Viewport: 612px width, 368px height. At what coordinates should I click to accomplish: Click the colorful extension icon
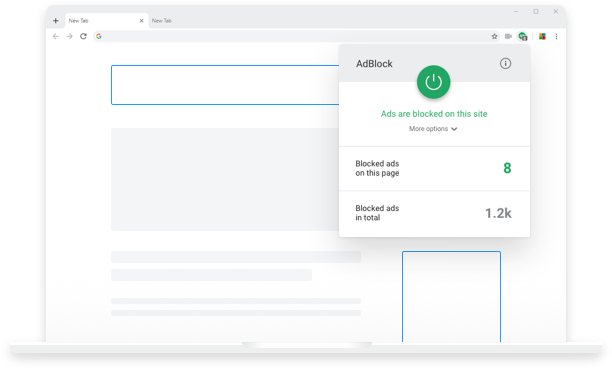tap(542, 36)
